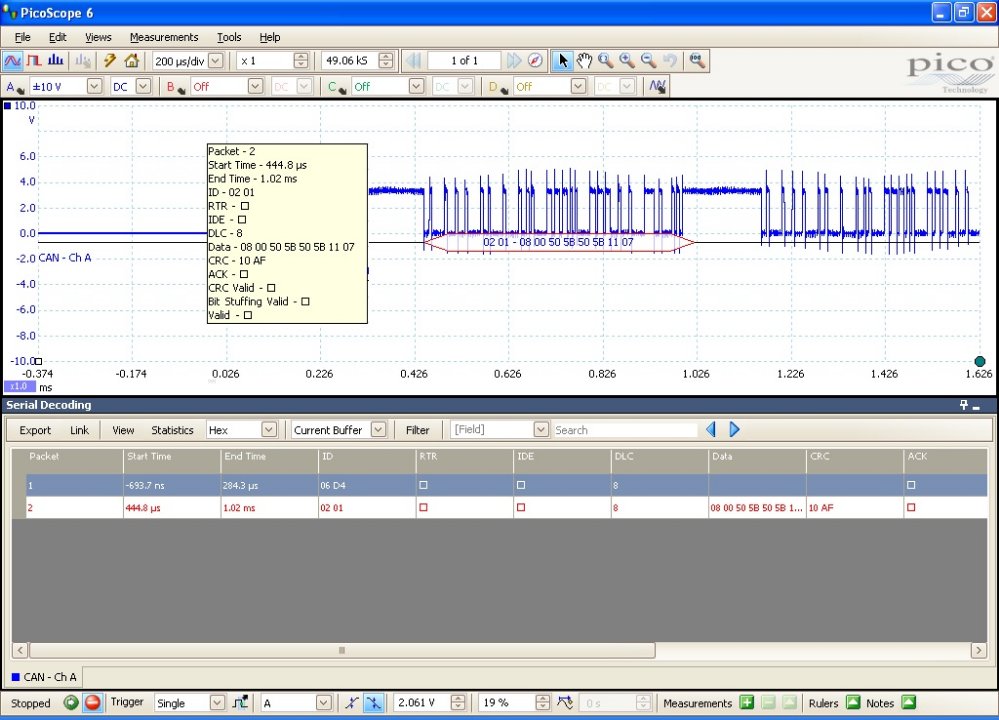Click the red stop capture button
999x720 pixels.
coord(93,703)
